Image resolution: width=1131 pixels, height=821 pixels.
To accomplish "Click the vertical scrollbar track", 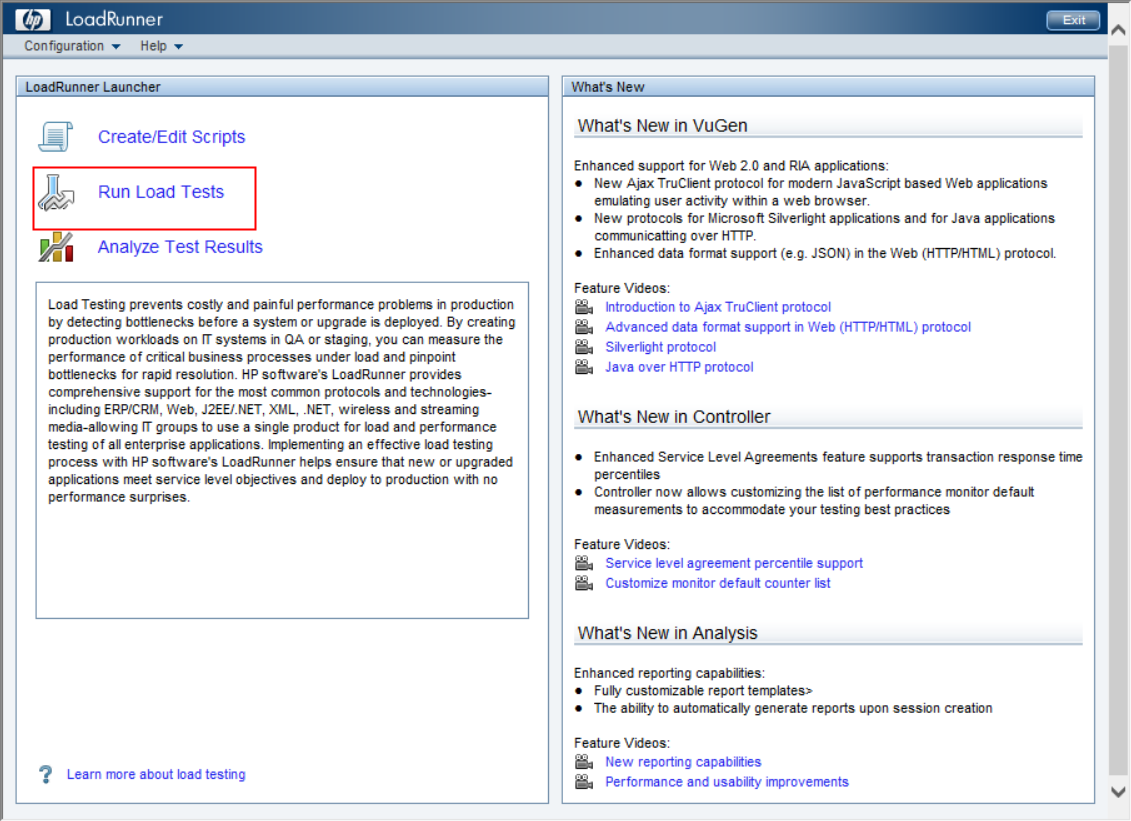I will coord(1118,411).
